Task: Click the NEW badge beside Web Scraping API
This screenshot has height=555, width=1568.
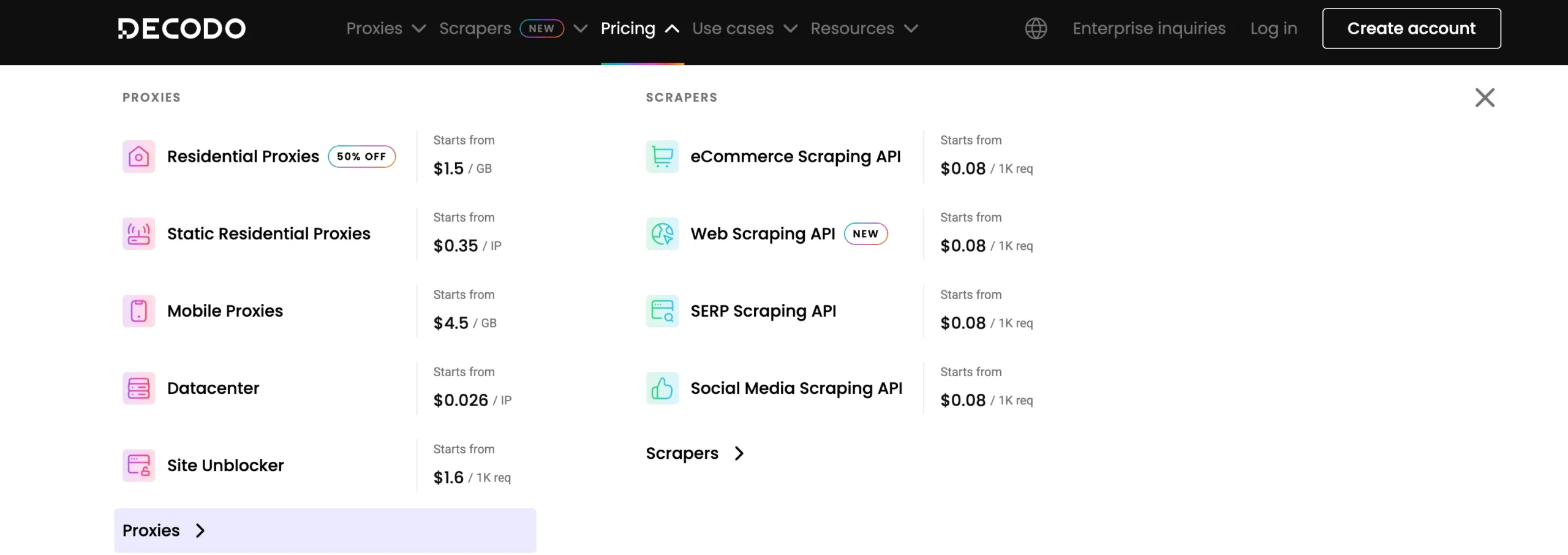Action: (x=865, y=233)
